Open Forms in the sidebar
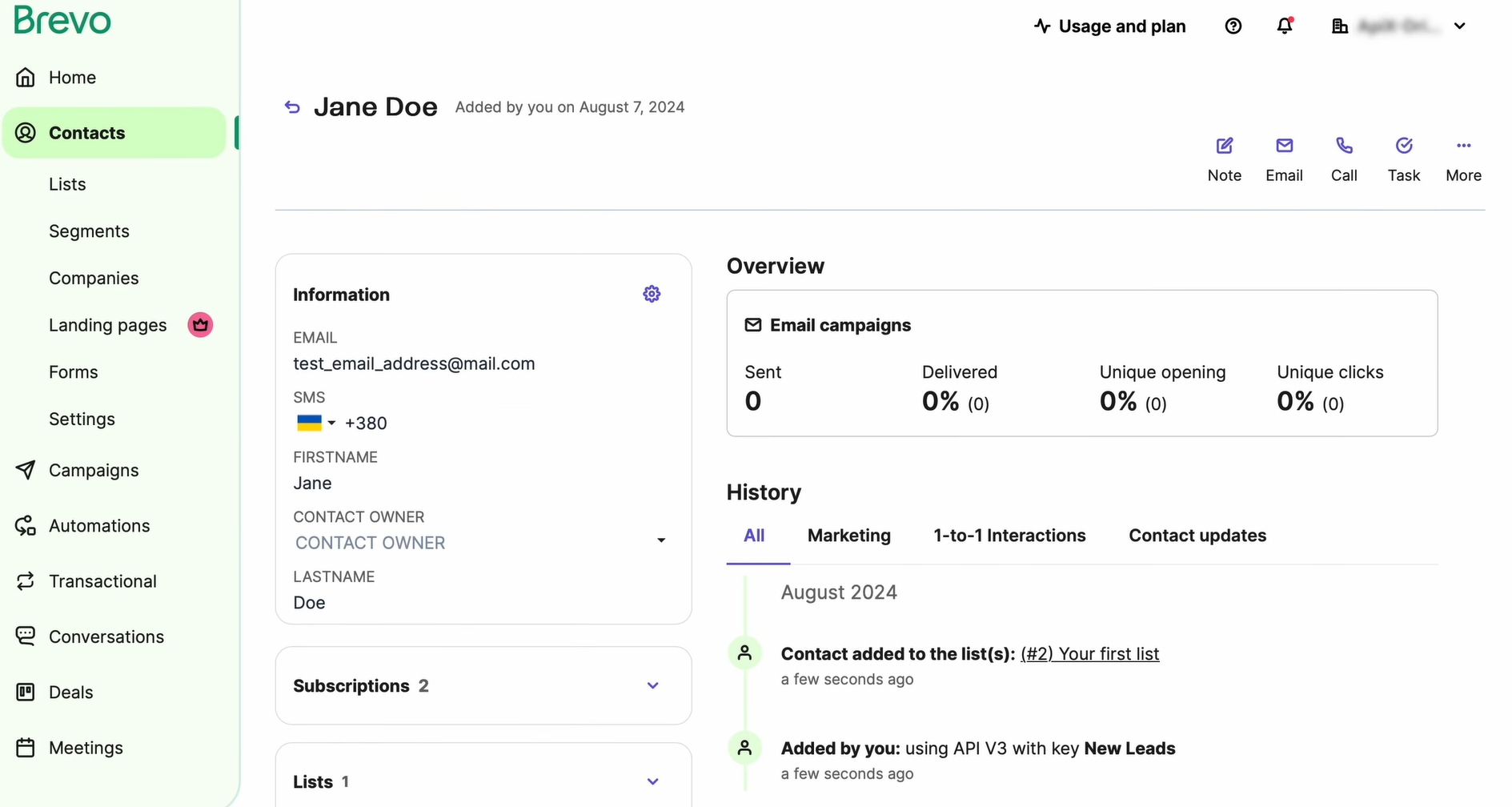Screen dimensions: 1512x807 click(74, 372)
